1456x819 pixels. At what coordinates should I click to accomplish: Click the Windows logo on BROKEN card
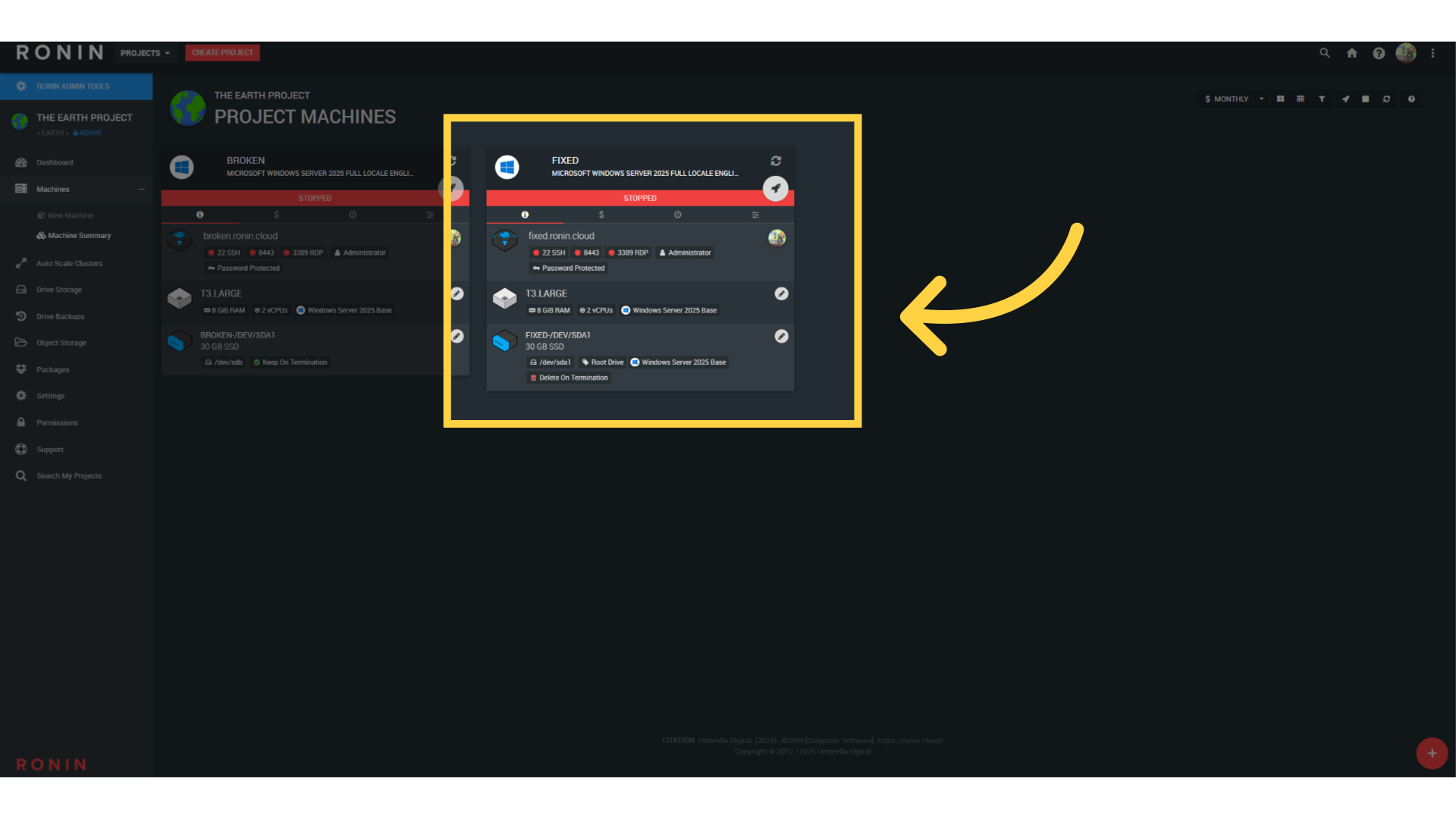pos(181,167)
